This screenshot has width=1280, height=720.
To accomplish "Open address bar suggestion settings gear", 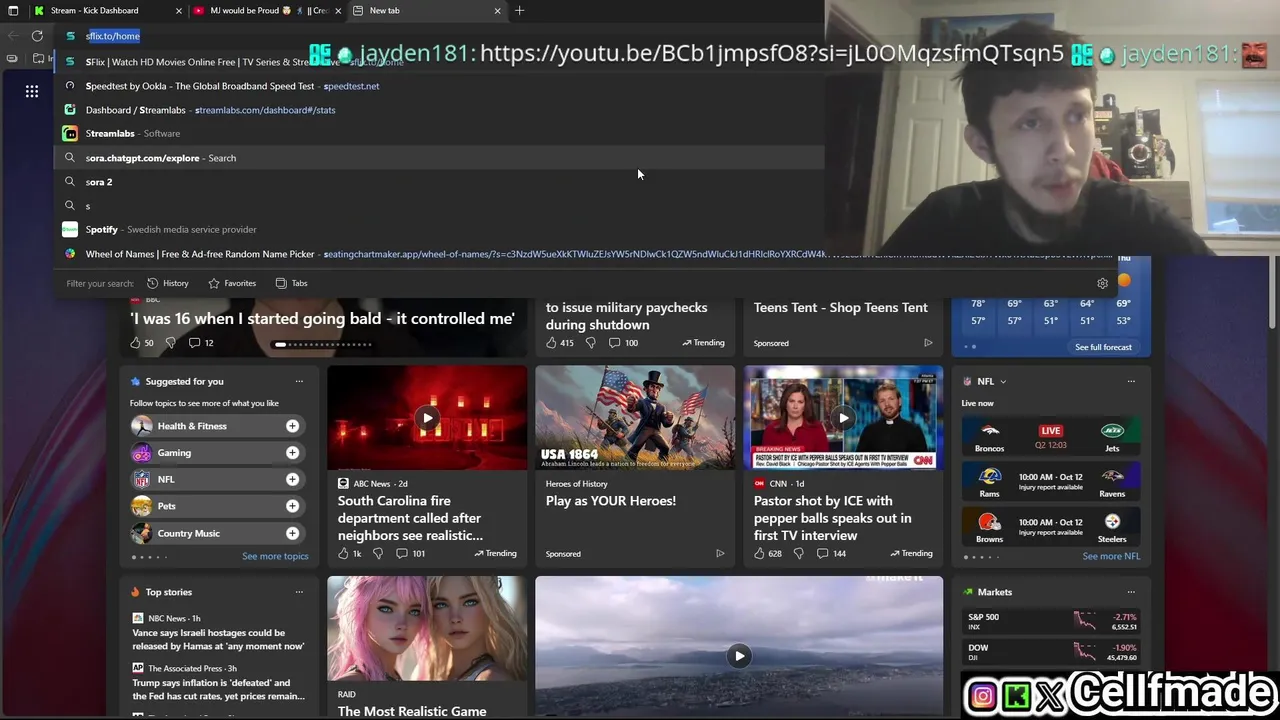I will [x=1102, y=283].
